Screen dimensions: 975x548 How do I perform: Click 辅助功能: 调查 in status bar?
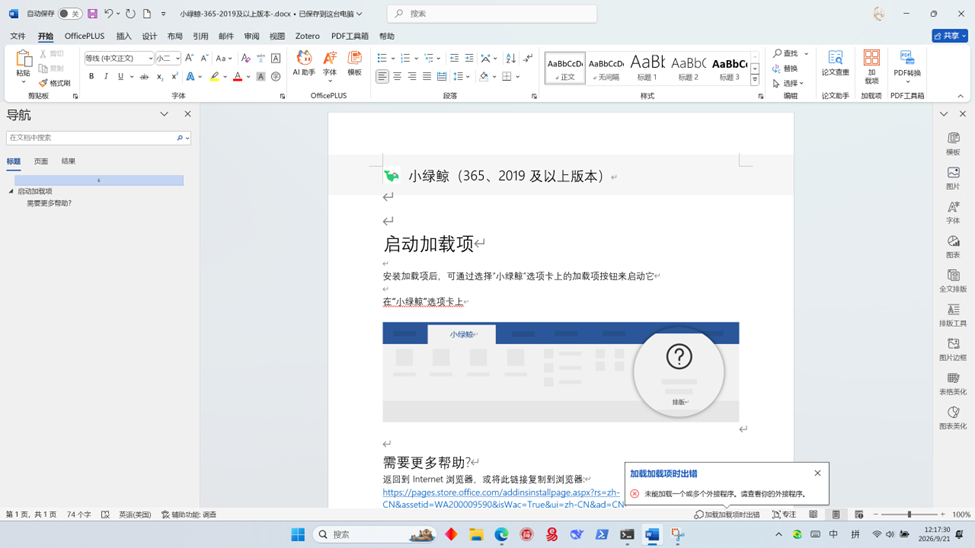pos(189,514)
